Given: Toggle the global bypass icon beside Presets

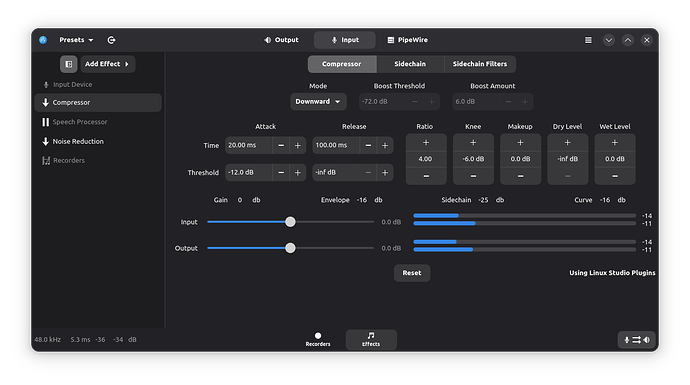Looking at the screenshot, I should pos(111,40).
